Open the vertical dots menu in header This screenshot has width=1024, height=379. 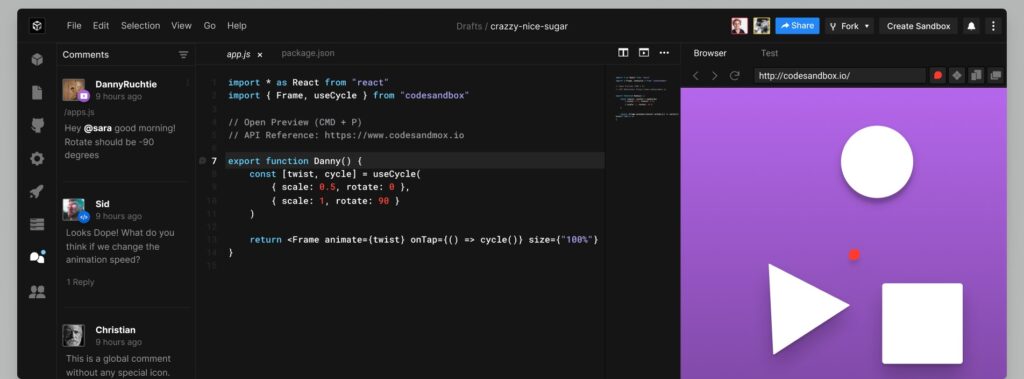(993, 26)
